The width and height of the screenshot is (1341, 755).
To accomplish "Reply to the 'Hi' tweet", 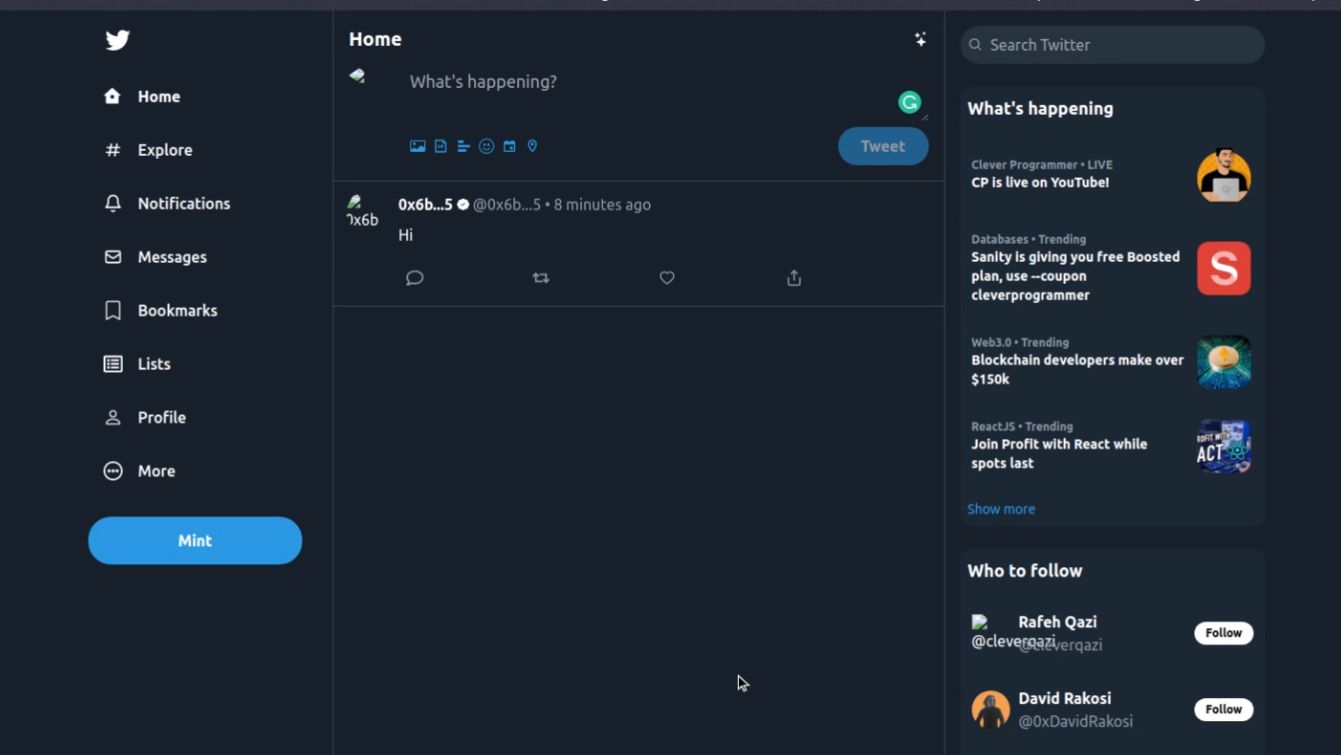I will tap(415, 278).
